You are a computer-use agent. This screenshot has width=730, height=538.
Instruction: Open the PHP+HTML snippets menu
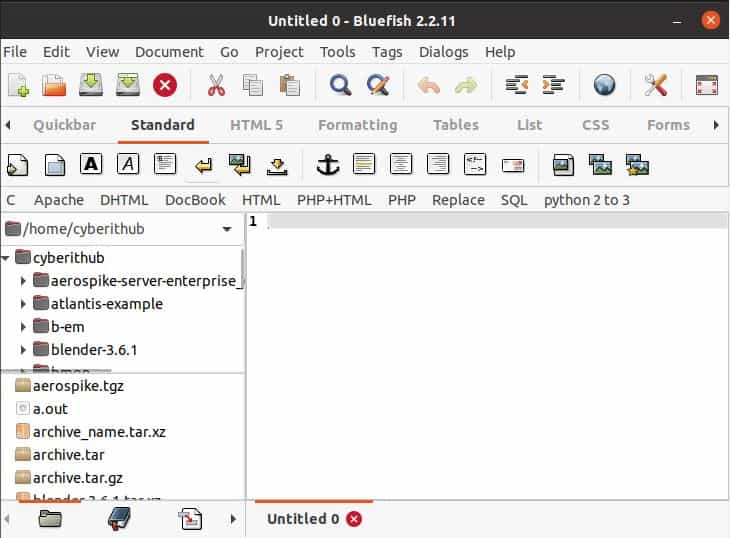tap(334, 200)
